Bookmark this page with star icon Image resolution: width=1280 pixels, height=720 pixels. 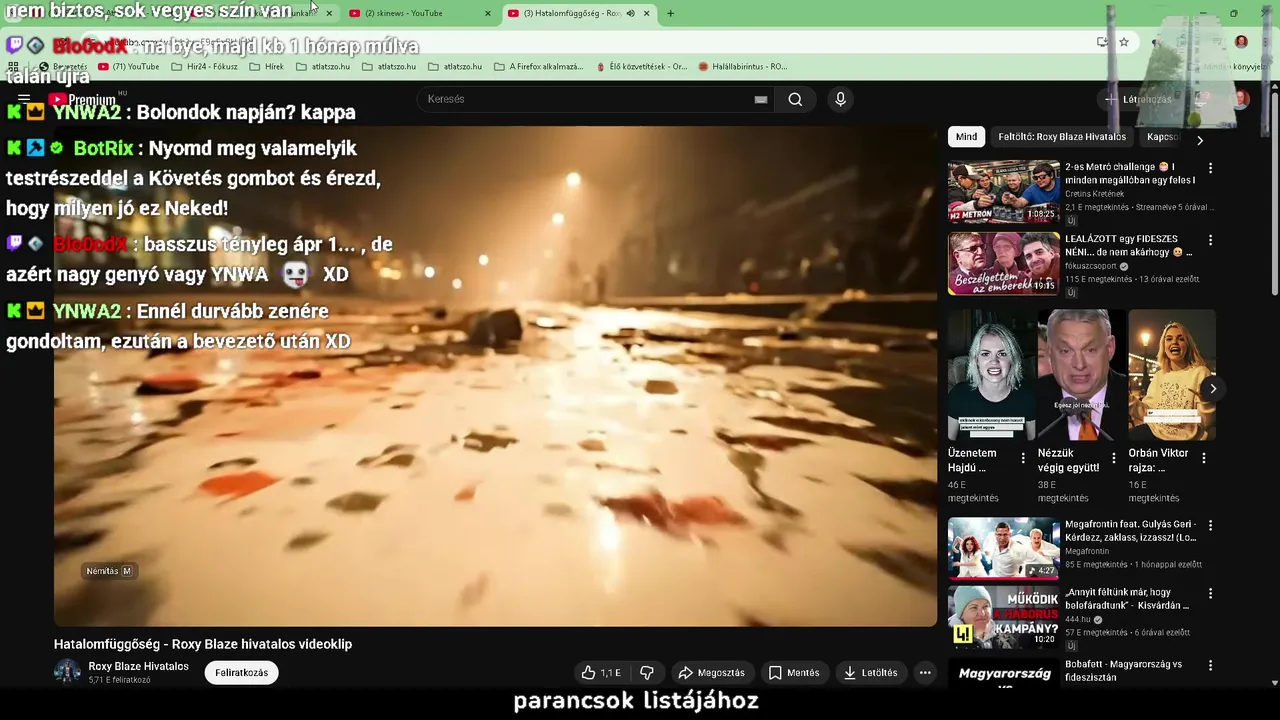(1124, 42)
